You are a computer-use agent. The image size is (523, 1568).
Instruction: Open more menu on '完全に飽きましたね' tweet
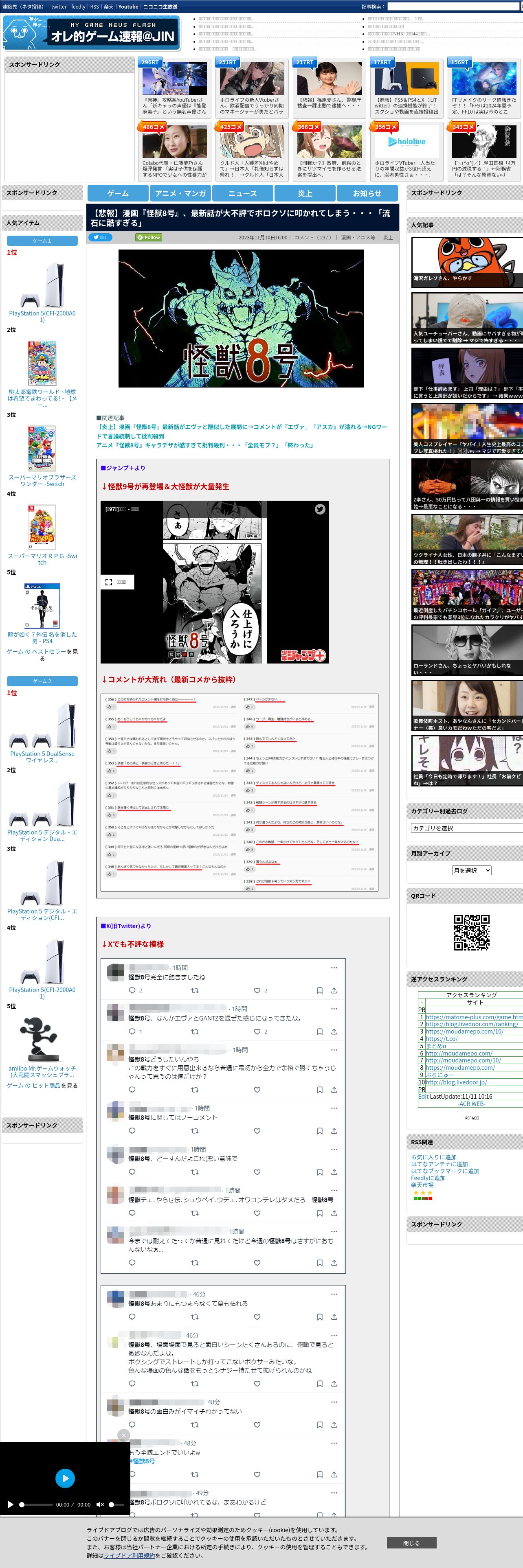point(334,967)
